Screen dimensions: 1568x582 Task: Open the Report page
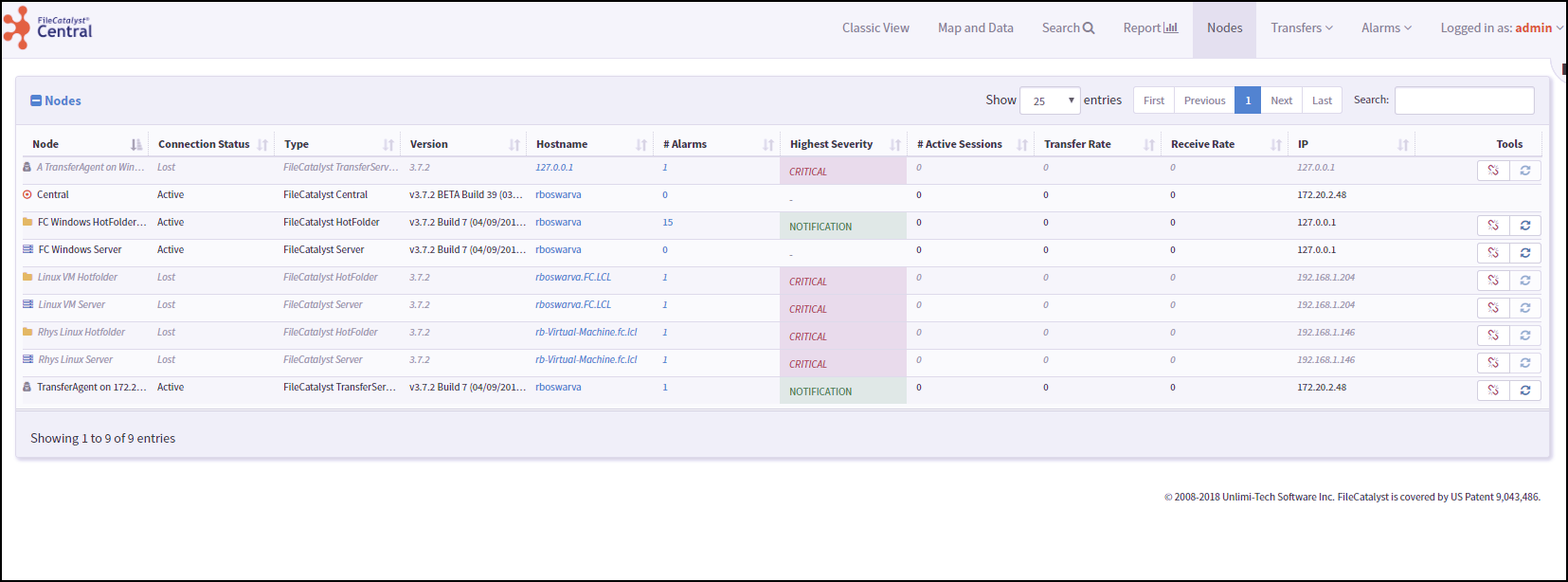click(x=1150, y=28)
